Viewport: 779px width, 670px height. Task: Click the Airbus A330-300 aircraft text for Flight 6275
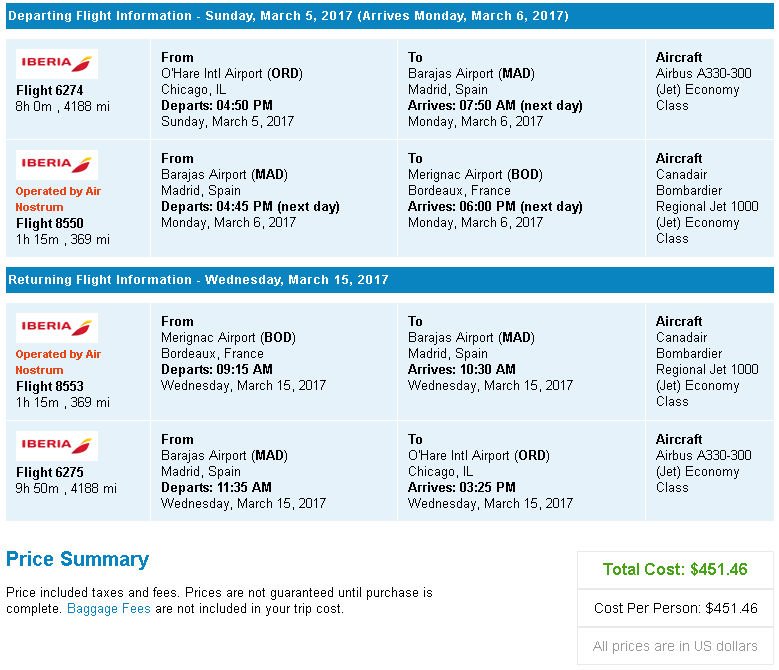703,455
